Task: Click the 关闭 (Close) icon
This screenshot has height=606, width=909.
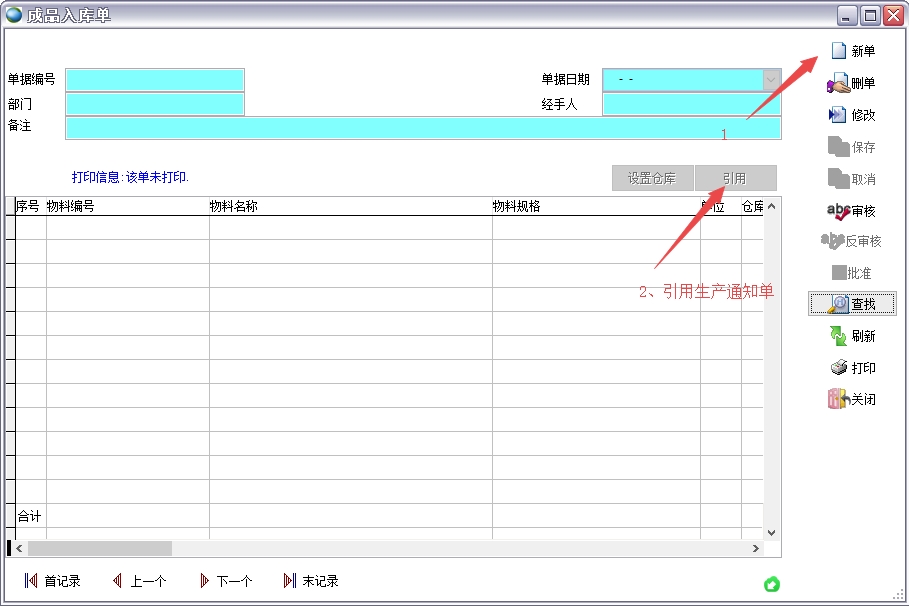Action: [x=855, y=399]
